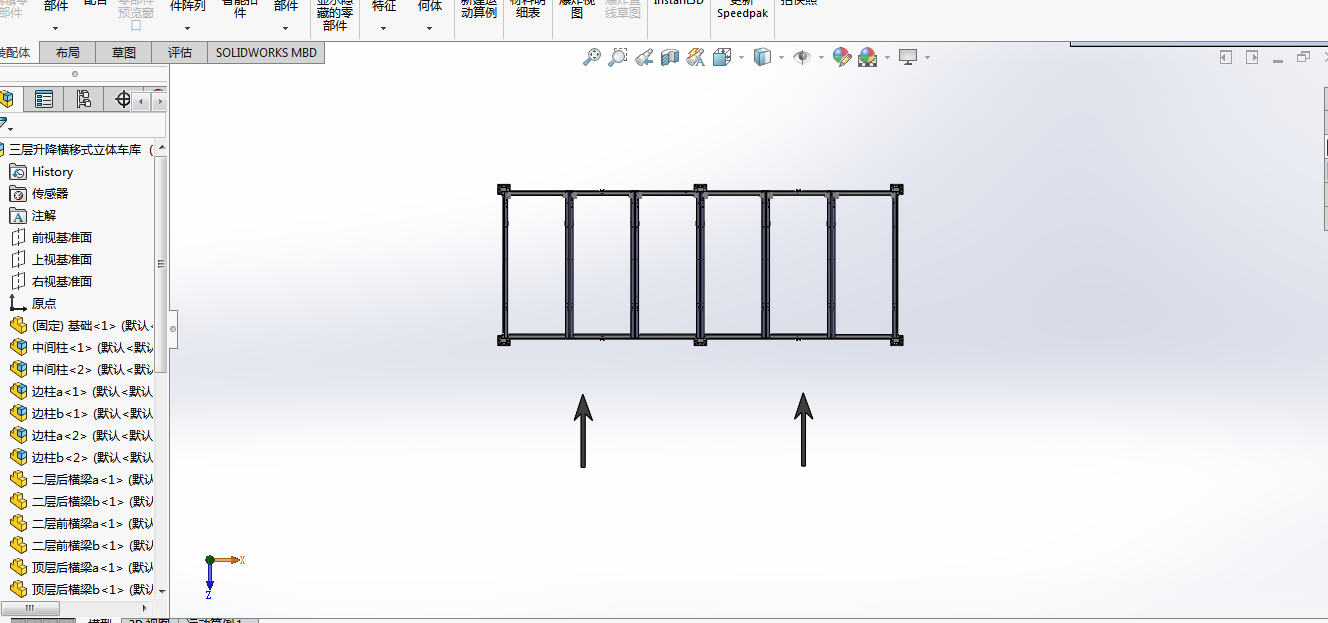Click feature tree scroll-up arrow

[x=162, y=148]
